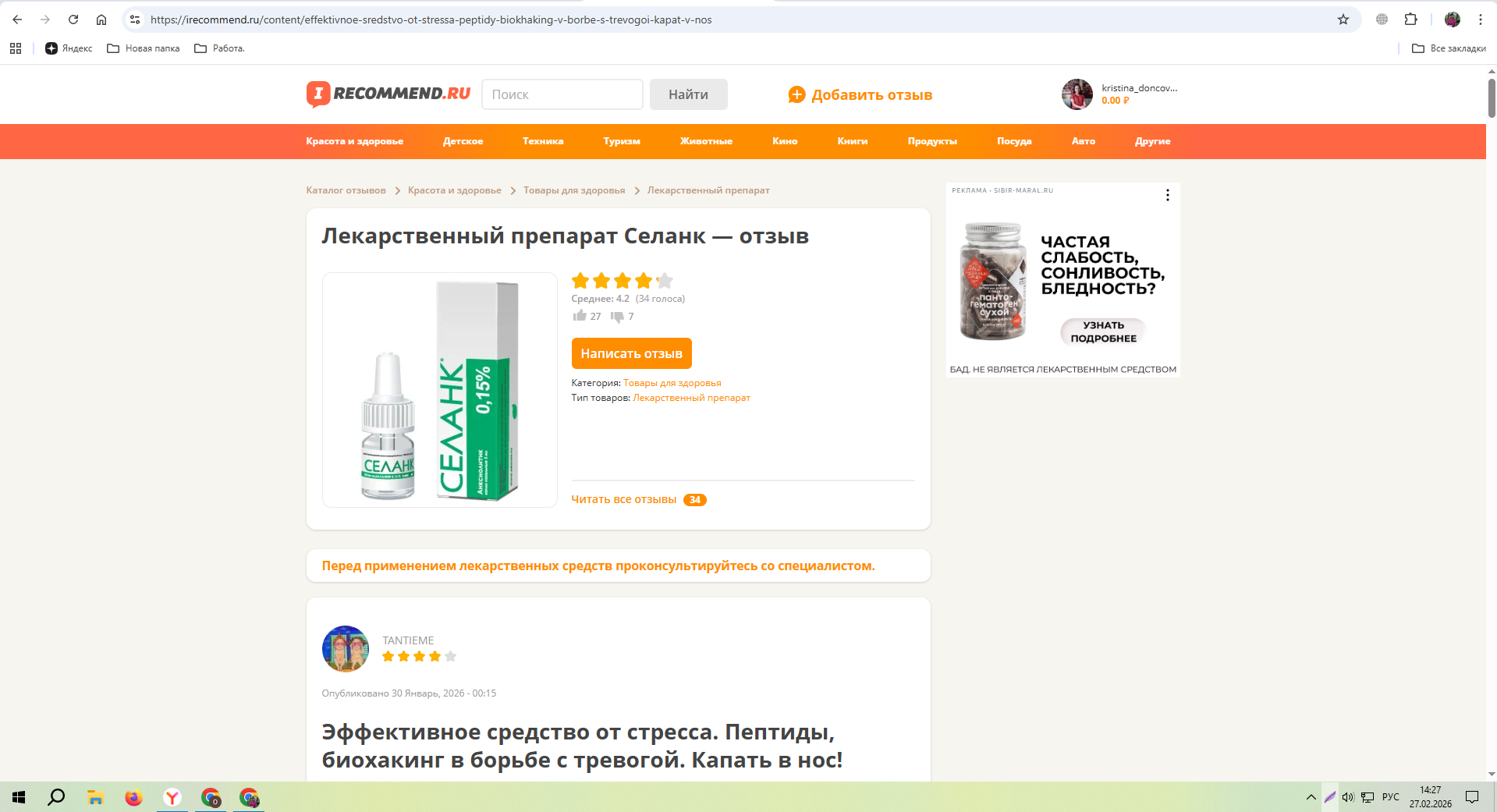Click the Написать отзыв button
The height and width of the screenshot is (812, 1497).
click(x=631, y=353)
